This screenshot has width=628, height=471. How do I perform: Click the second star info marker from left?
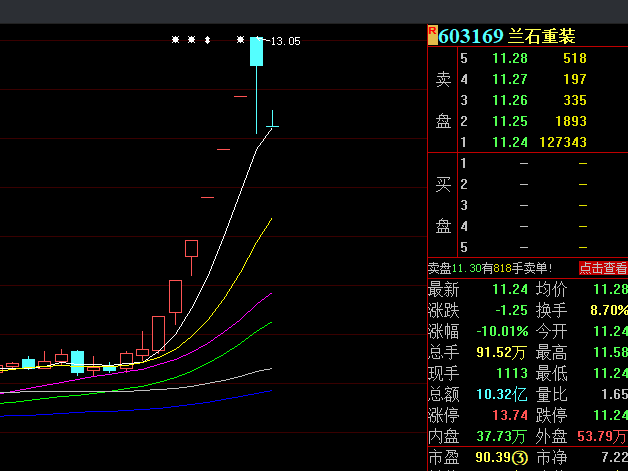click(x=191, y=40)
